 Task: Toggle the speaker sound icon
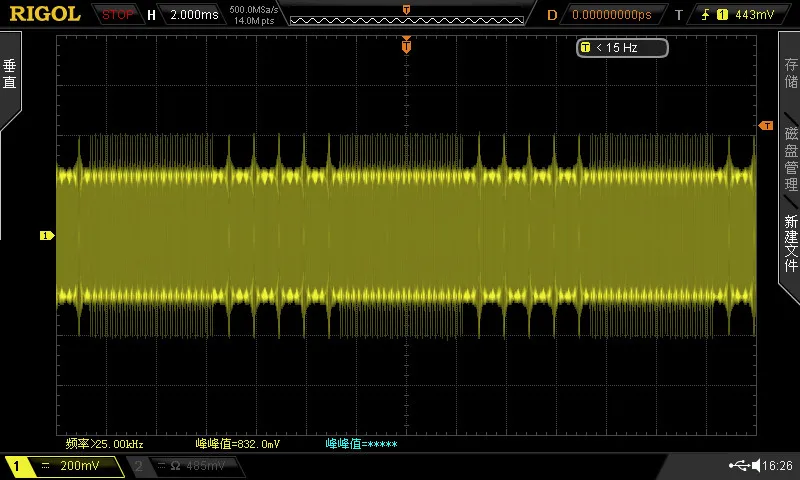tap(756, 465)
